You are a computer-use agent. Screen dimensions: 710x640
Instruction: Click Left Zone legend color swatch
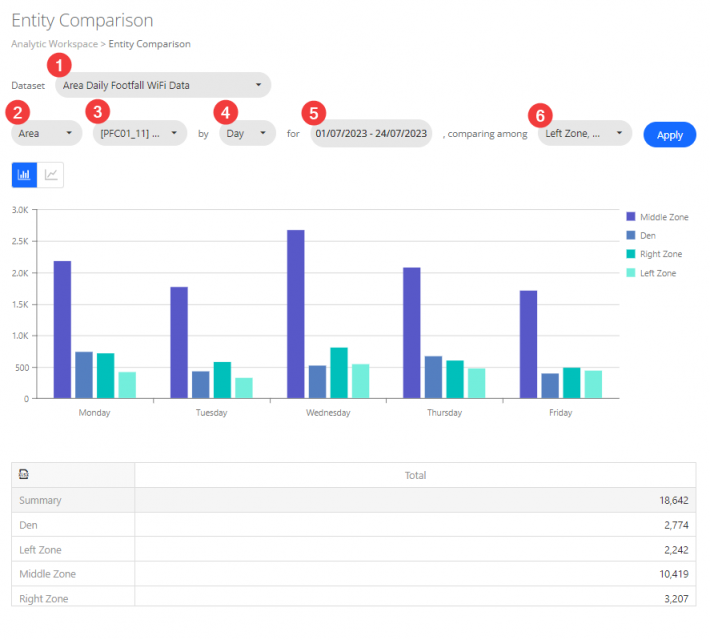coord(630,273)
